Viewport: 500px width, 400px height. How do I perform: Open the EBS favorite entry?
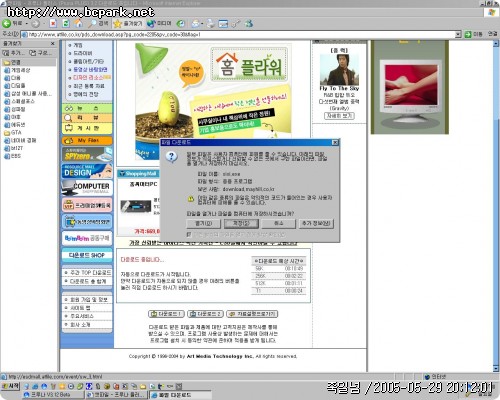coord(12,156)
